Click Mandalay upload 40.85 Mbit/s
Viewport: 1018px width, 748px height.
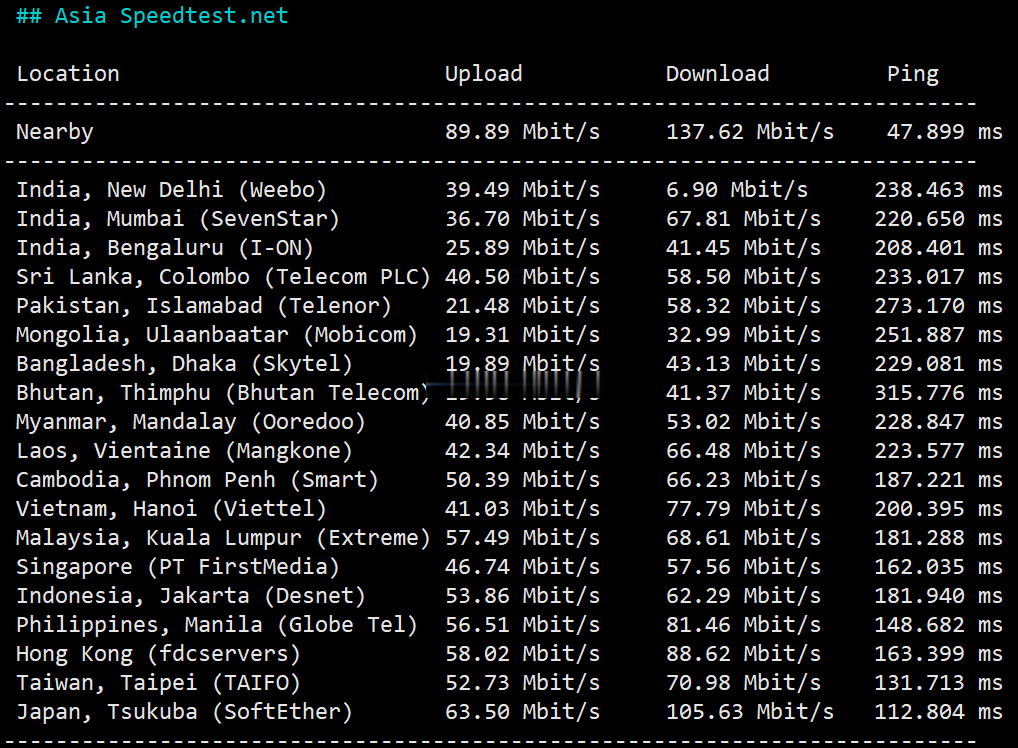pos(523,422)
